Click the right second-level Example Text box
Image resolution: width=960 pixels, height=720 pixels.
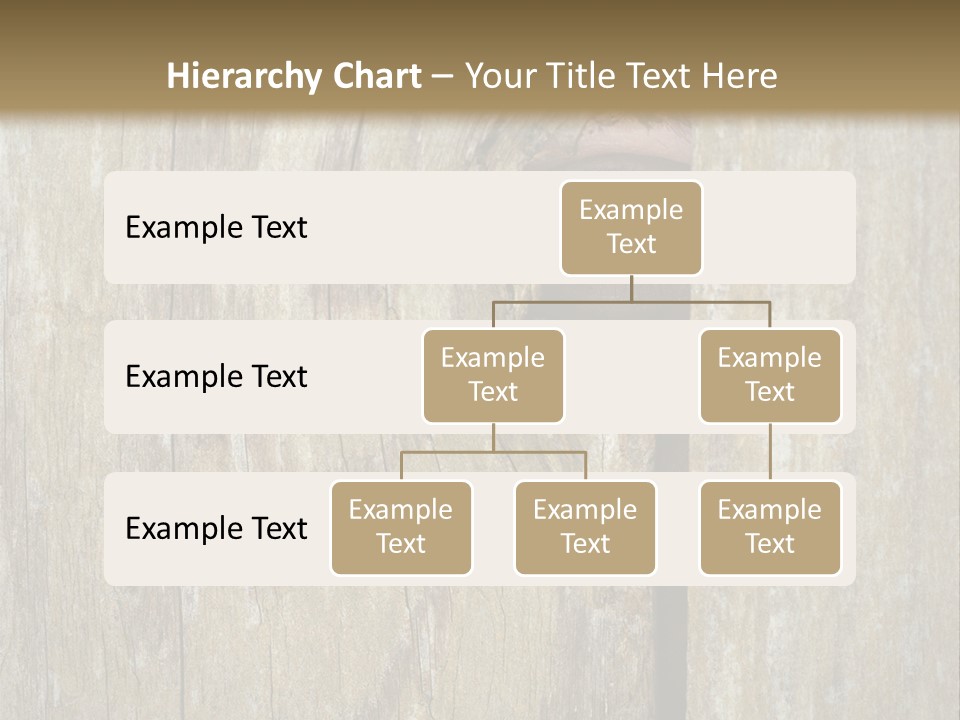(x=770, y=375)
